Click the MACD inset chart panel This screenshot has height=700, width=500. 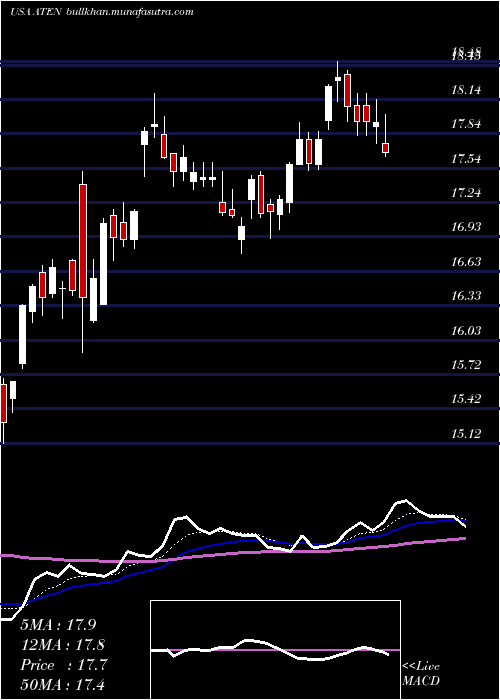(275, 650)
